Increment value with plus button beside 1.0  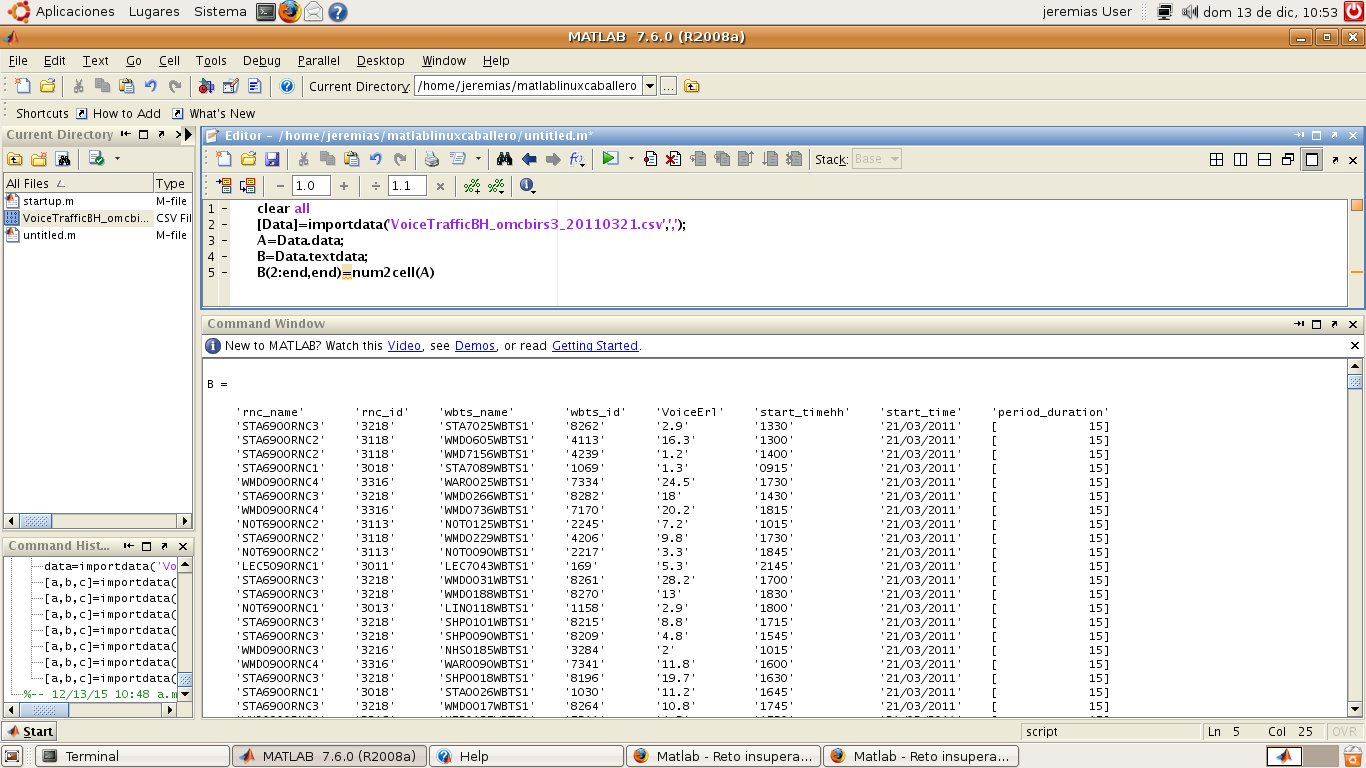[x=344, y=186]
